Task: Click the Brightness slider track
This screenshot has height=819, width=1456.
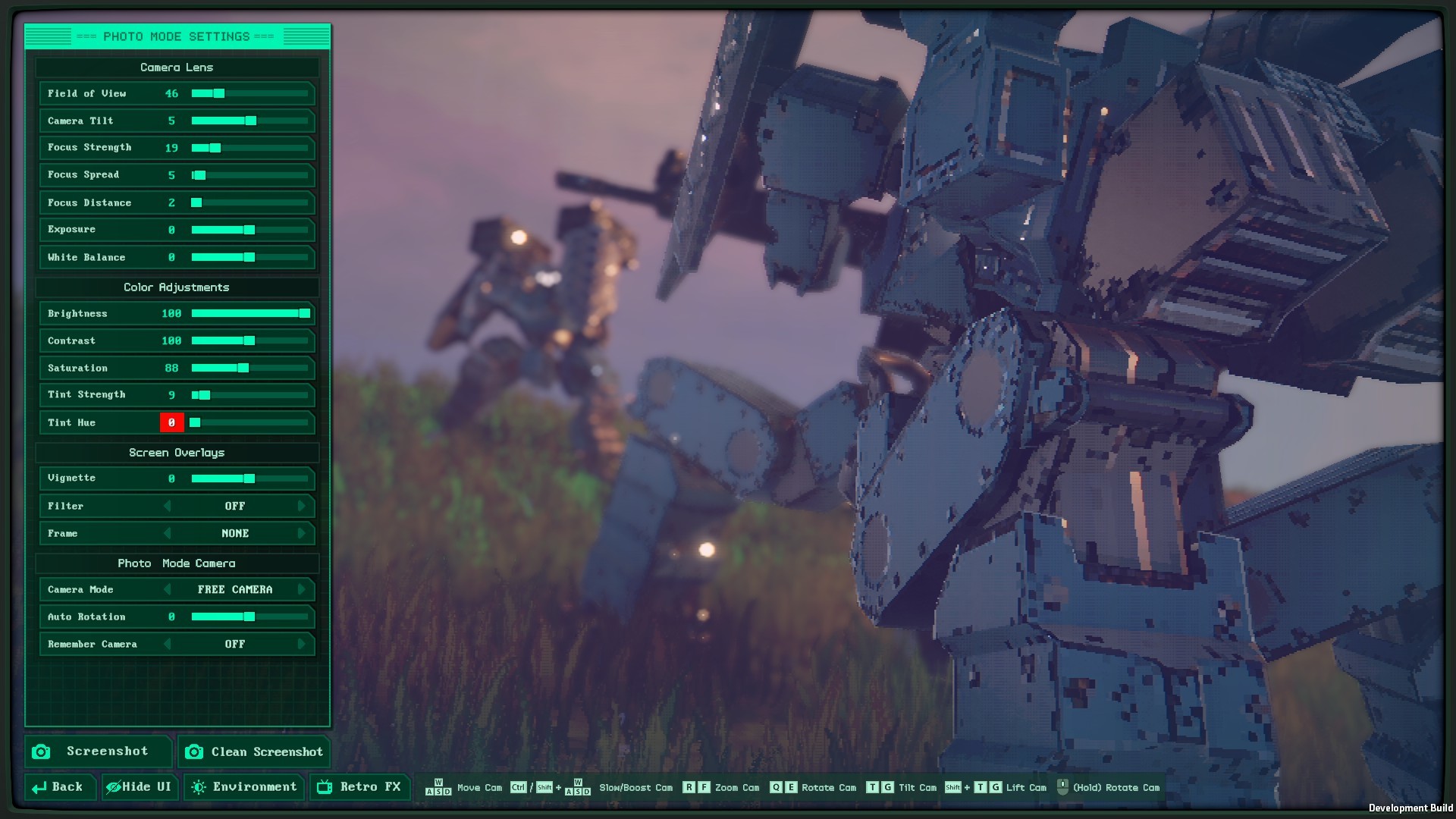Action: pyautogui.click(x=250, y=313)
